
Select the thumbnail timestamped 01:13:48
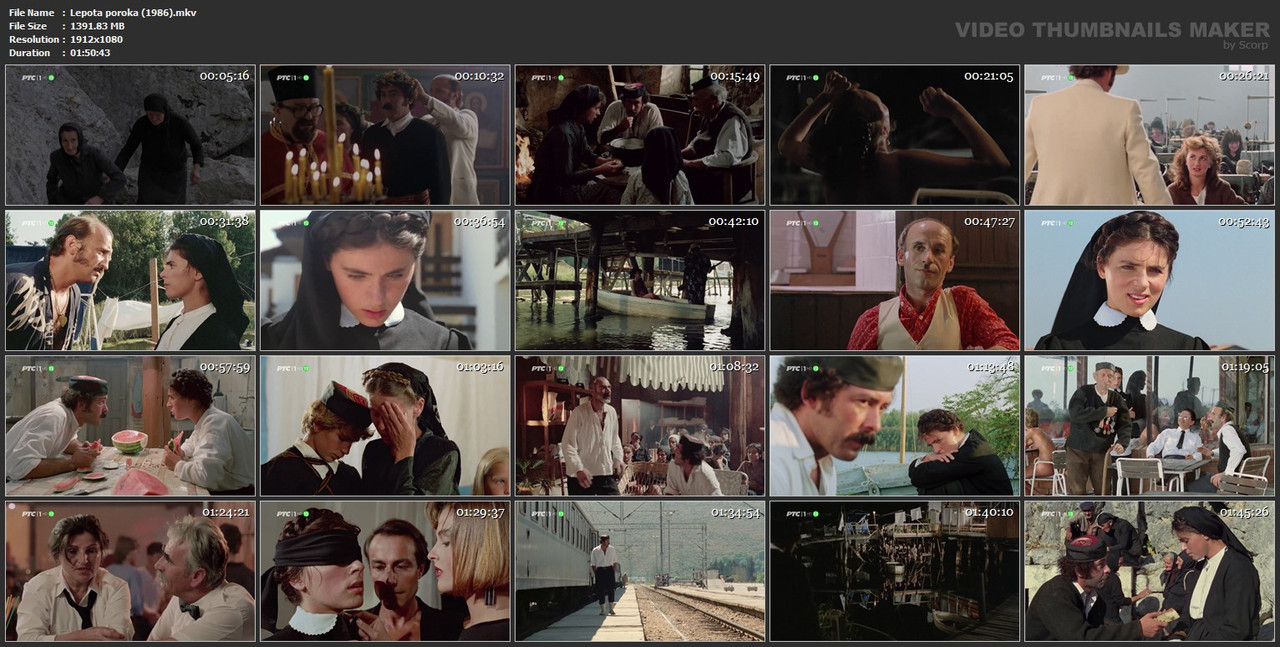click(x=895, y=426)
